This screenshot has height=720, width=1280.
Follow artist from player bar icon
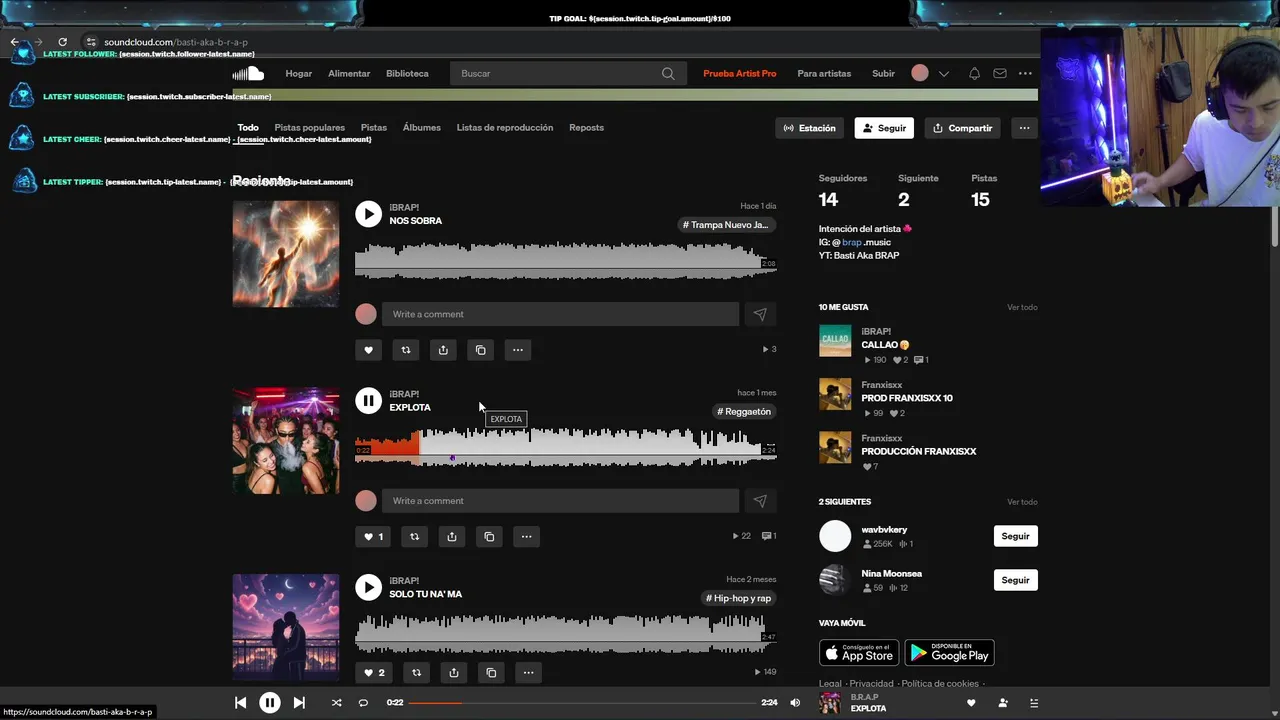(x=1003, y=703)
